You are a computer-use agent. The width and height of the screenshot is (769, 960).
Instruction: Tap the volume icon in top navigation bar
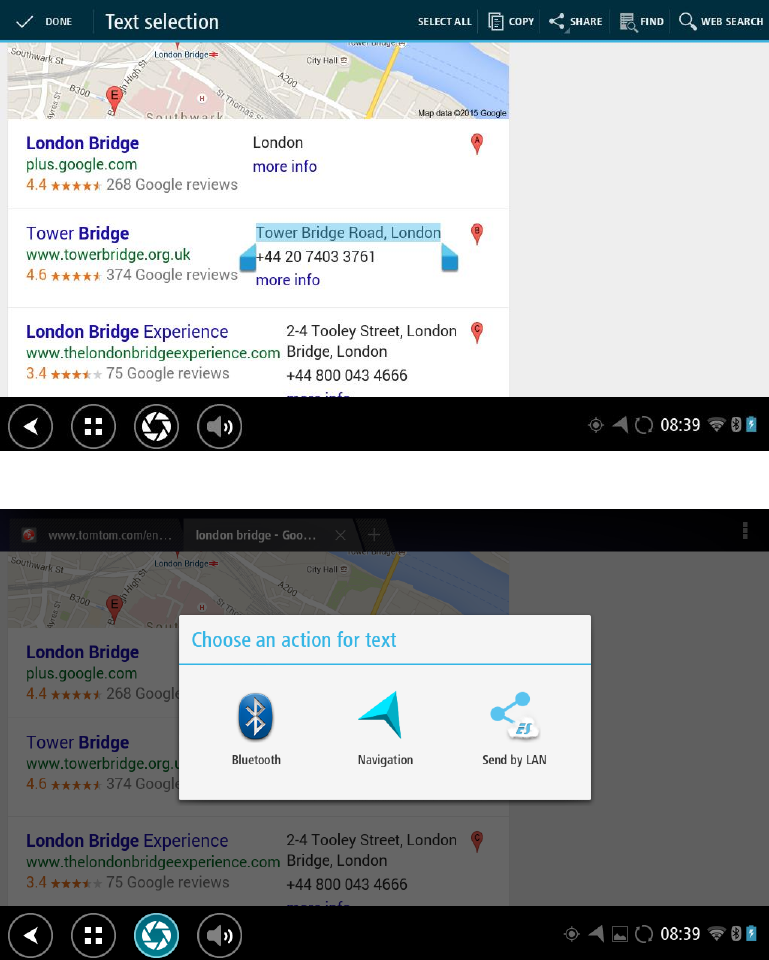click(219, 426)
